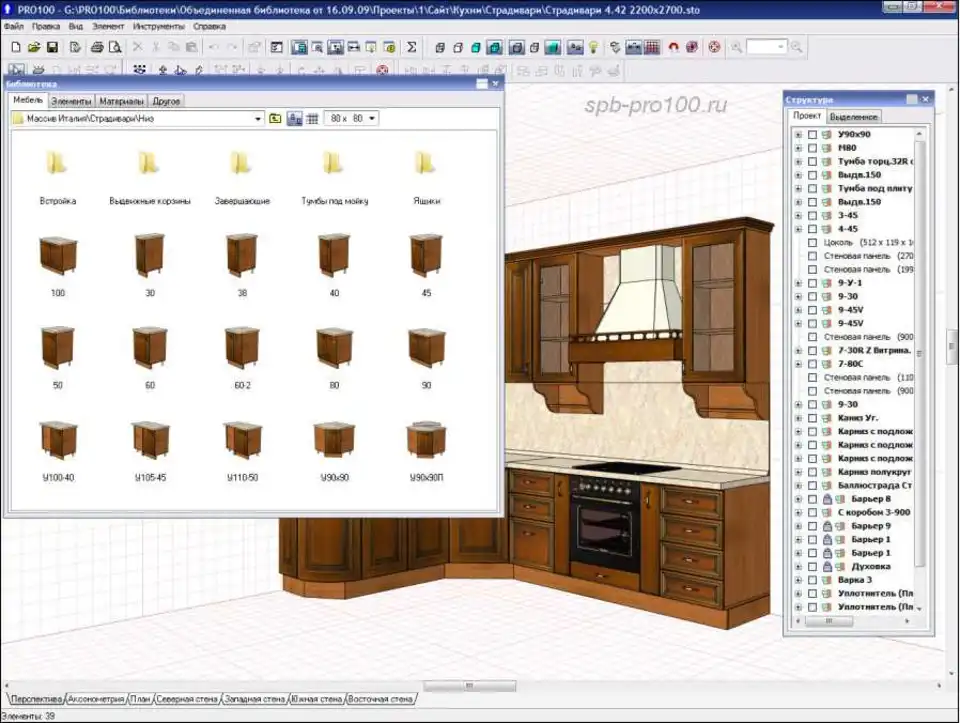Switch to sketch view mode icon
Image resolution: width=960 pixels, height=723 pixels.
tap(457, 47)
